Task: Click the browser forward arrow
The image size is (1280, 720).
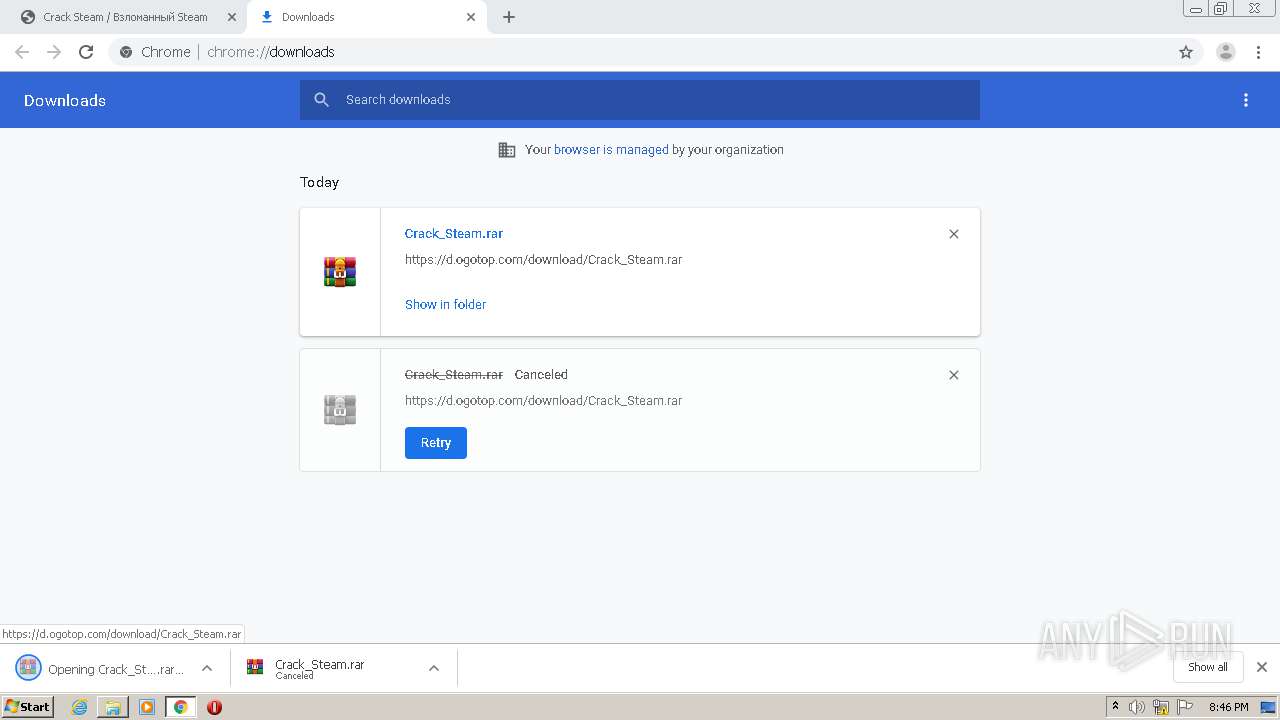Action: coord(54,52)
